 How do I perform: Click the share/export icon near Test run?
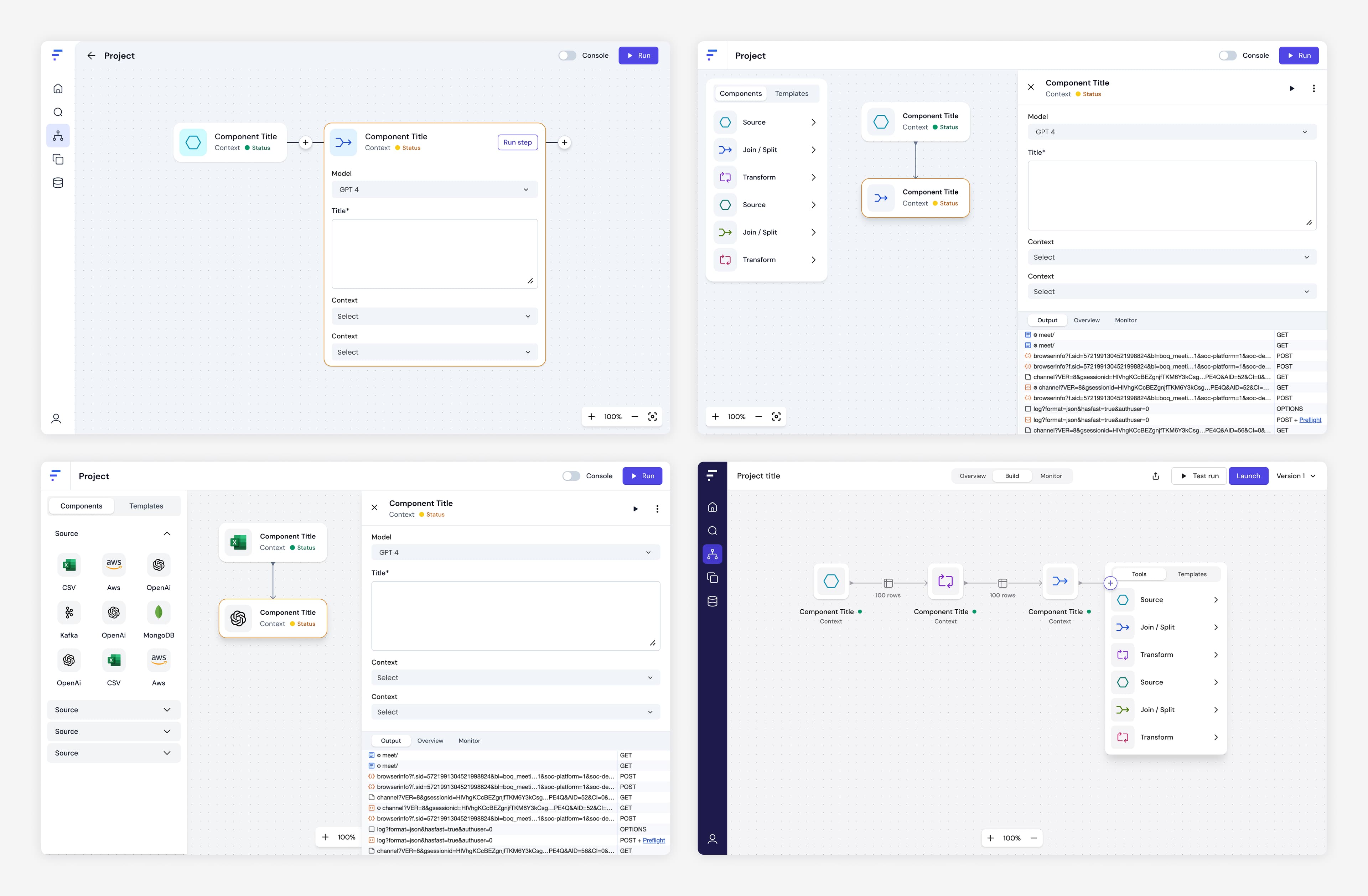[x=1155, y=476]
